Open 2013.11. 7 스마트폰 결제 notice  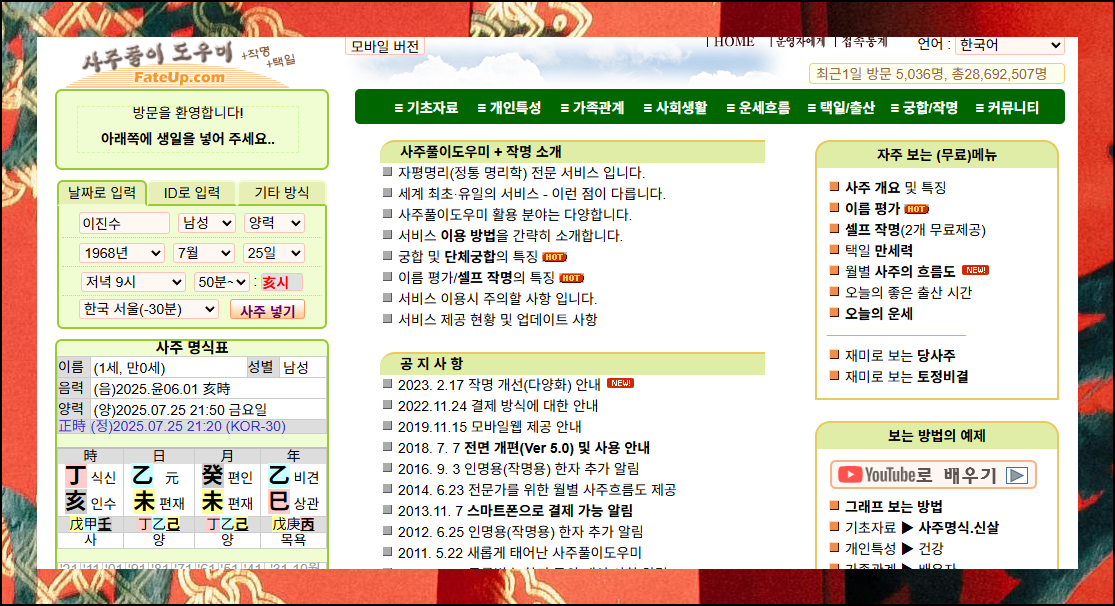[515, 511]
